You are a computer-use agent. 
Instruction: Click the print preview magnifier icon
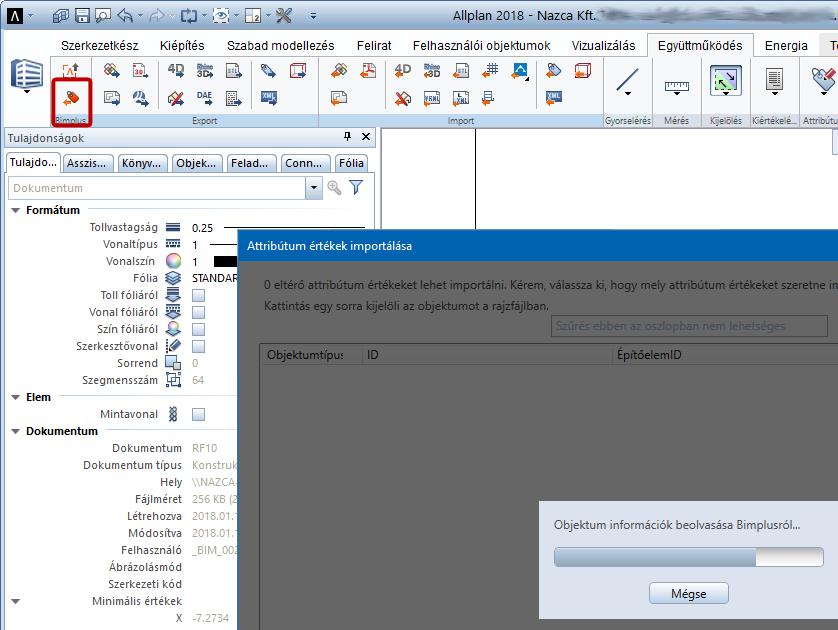103,15
